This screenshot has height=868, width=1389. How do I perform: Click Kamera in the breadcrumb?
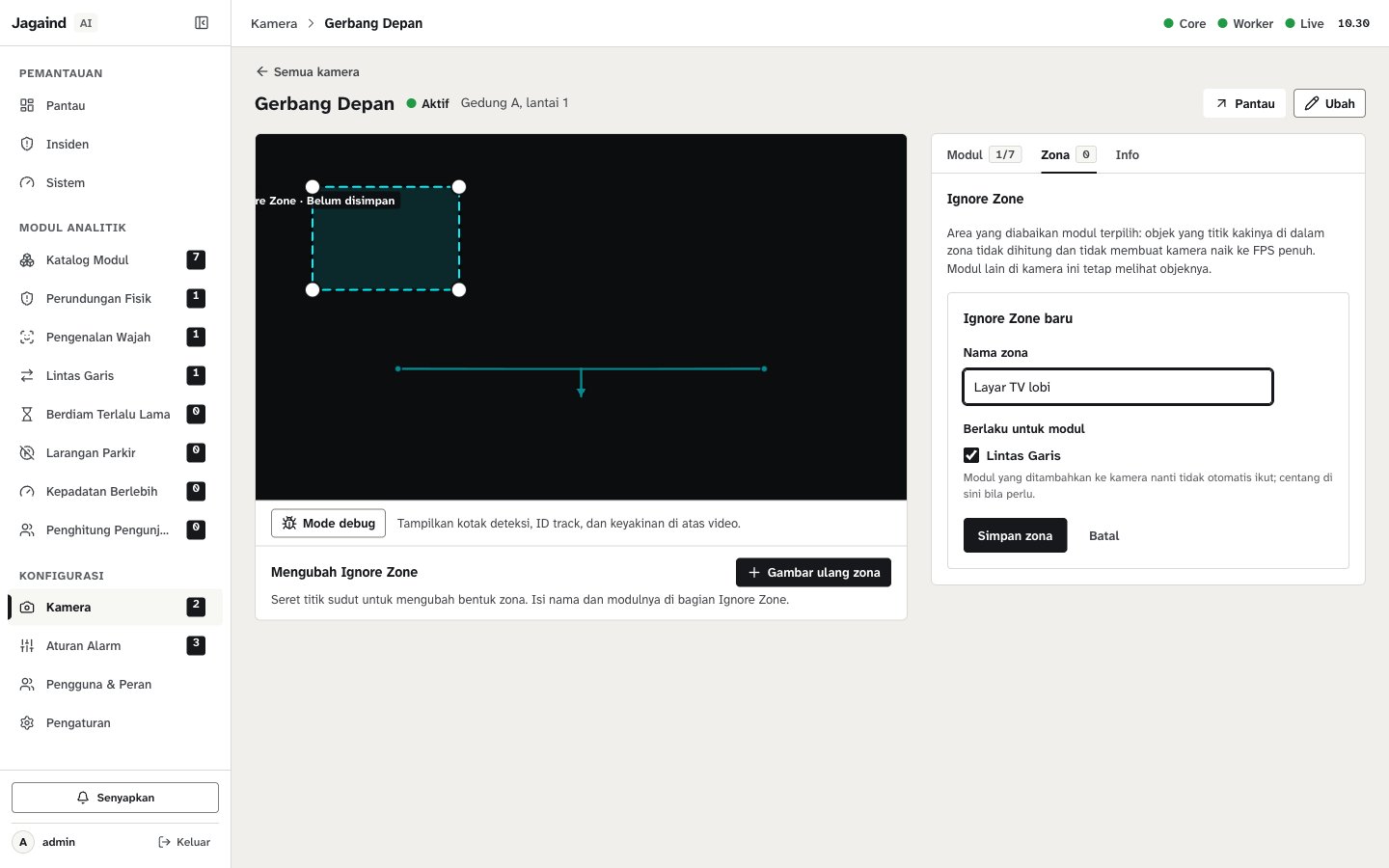[x=274, y=23]
